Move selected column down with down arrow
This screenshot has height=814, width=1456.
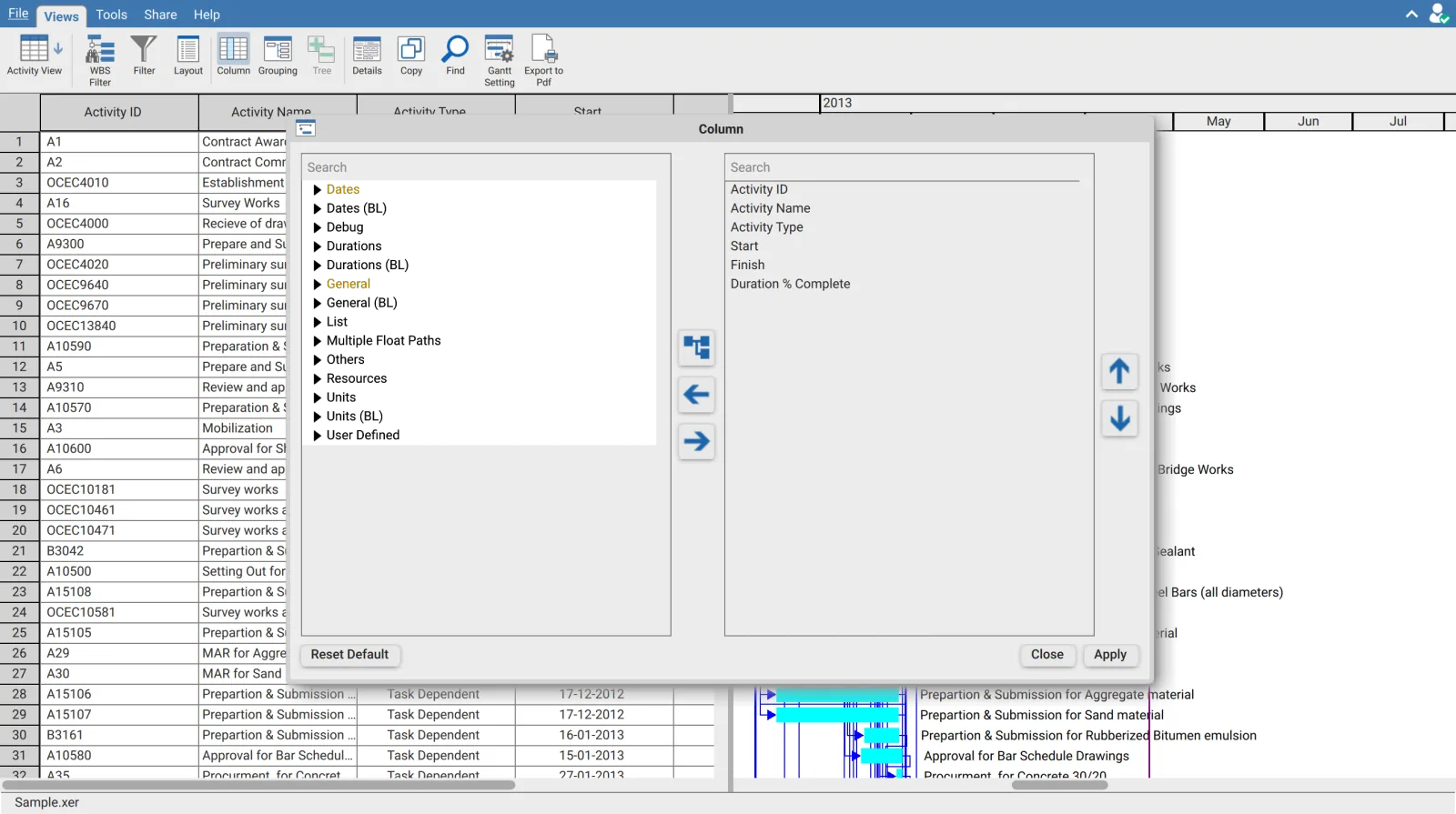coord(1119,418)
